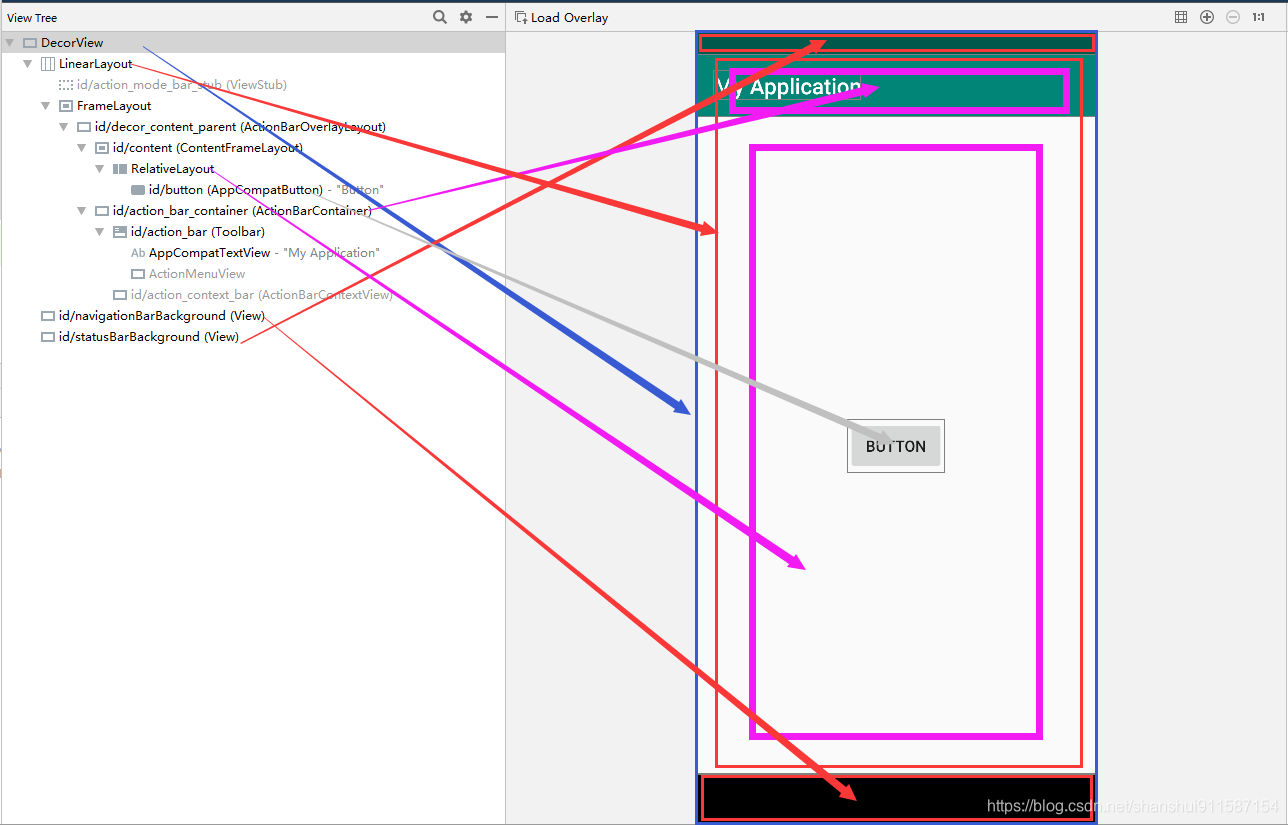Select AppCompatTextView "My Application" row
Viewport: 1288px width, 825px height.
pos(253,253)
